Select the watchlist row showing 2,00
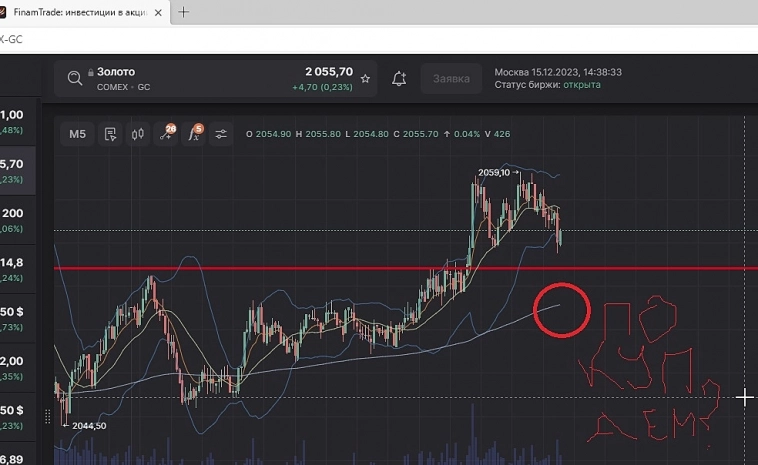Viewport: 758px width, 465px height. (x=17, y=368)
